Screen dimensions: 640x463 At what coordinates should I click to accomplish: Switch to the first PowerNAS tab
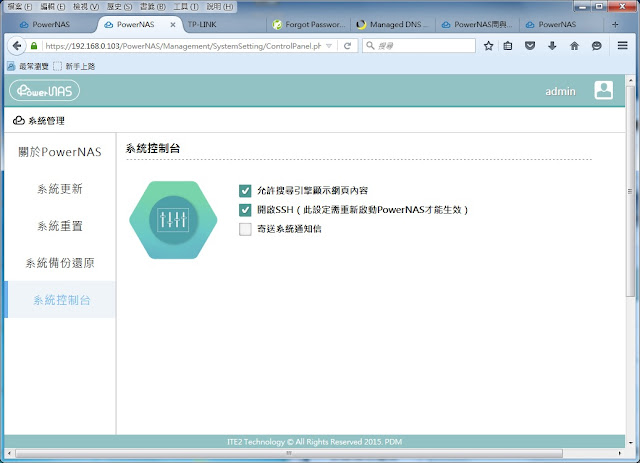point(51,24)
